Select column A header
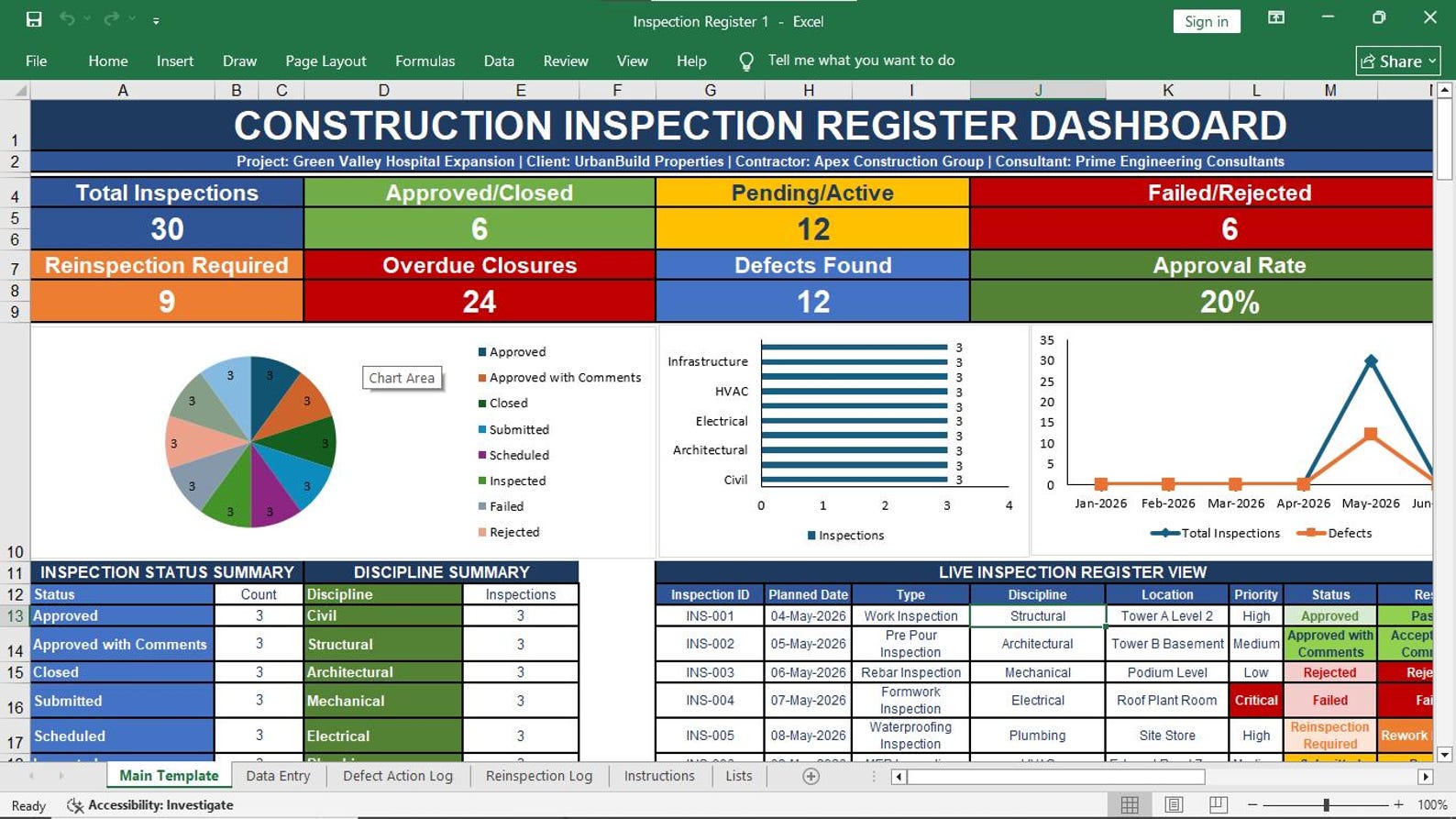The width and height of the screenshot is (1456, 819). 123,90
